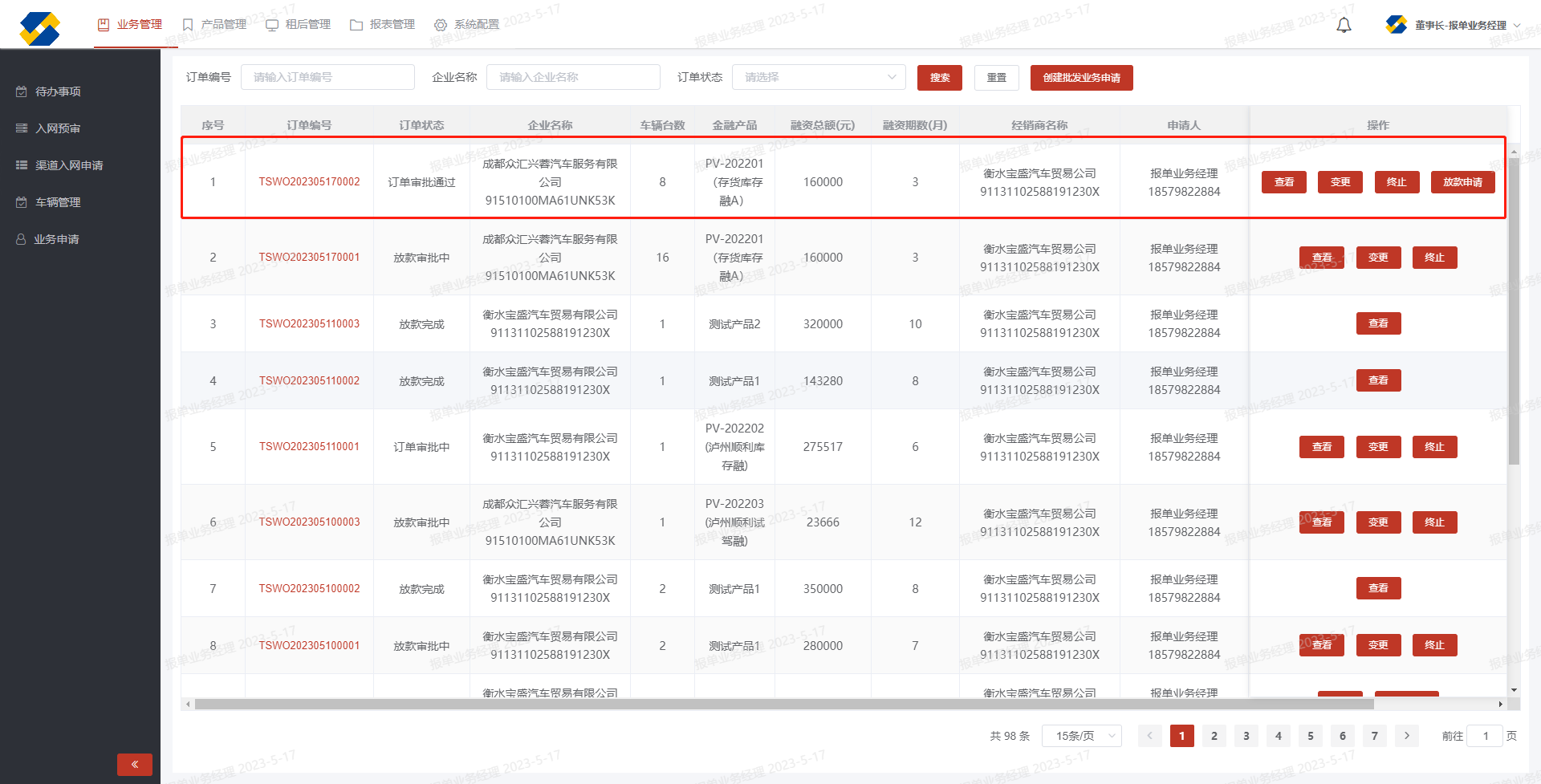Collapse sidebar with double-chevron button
The image size is (1541, 784).
point(134,764)
